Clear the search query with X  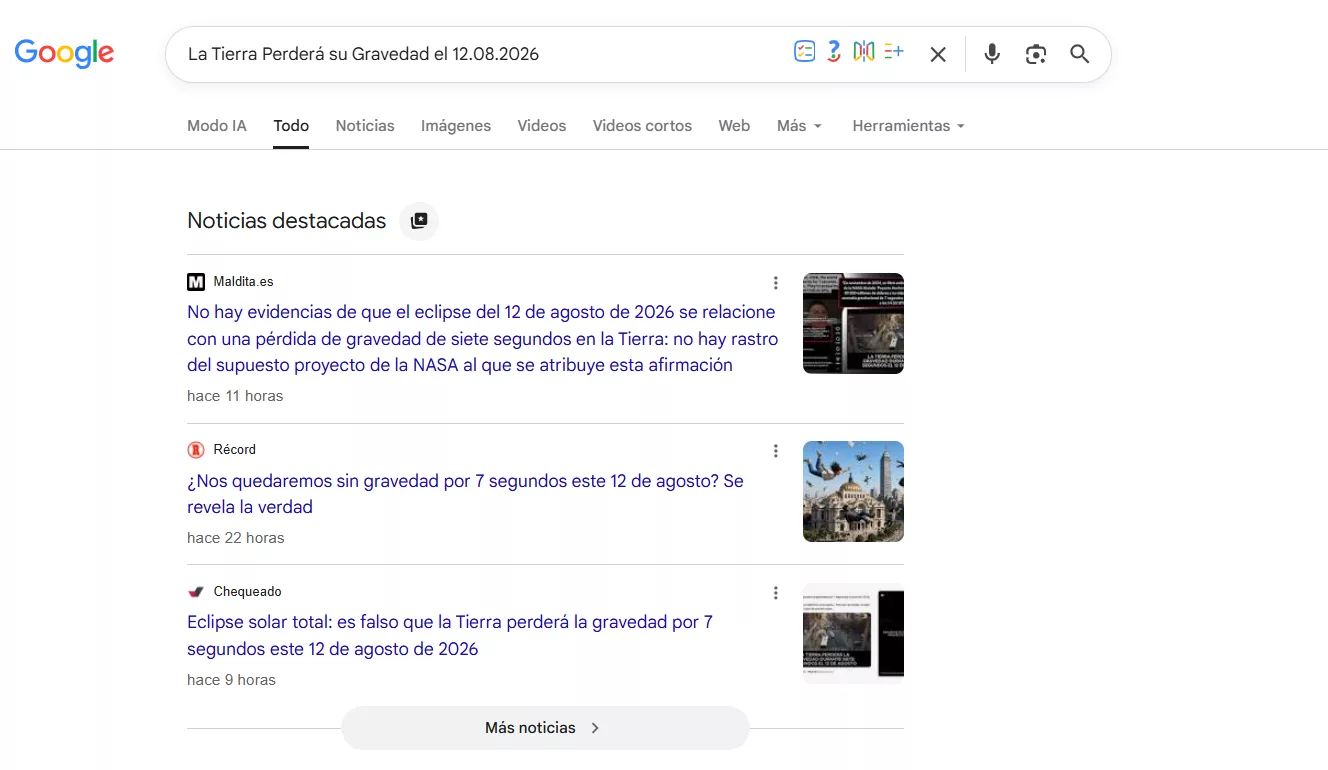point(938,54)
